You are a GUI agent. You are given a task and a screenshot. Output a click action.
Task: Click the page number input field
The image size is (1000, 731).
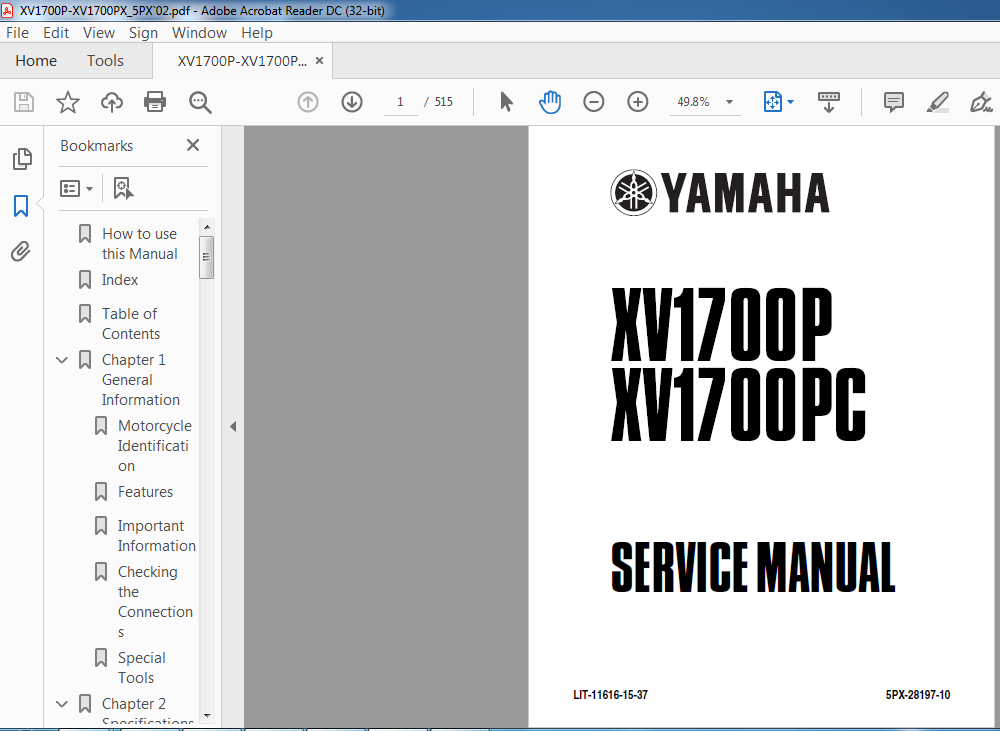[x=401, y=102]
